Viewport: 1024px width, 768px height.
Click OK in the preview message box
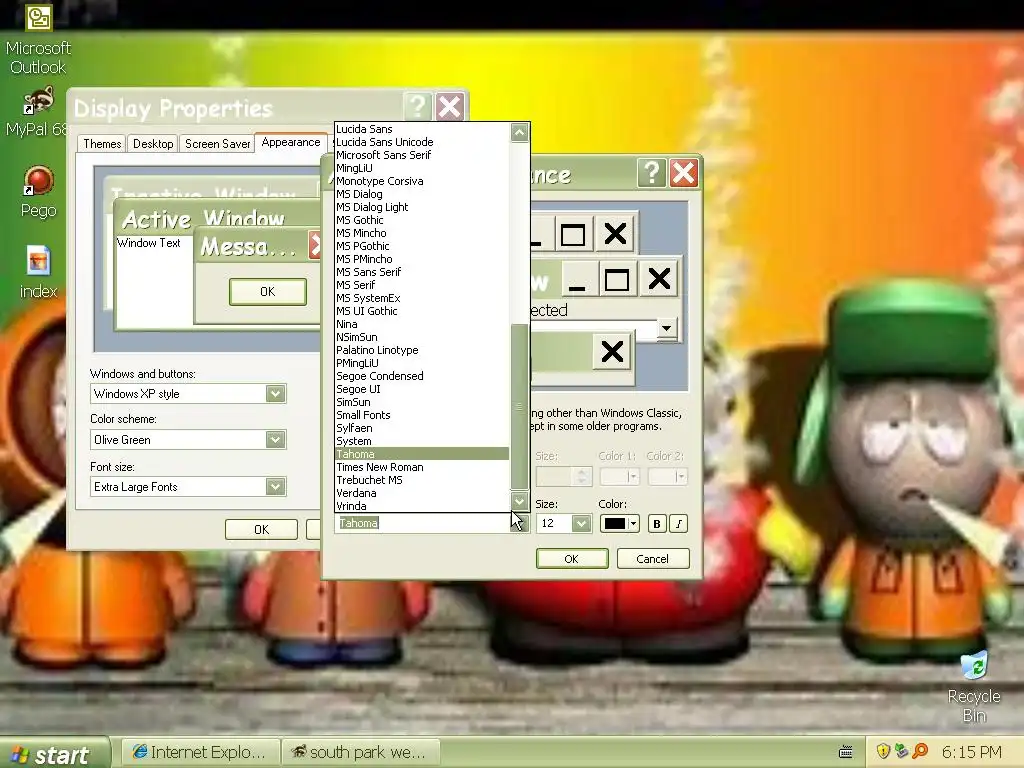(x=268, y=292)
